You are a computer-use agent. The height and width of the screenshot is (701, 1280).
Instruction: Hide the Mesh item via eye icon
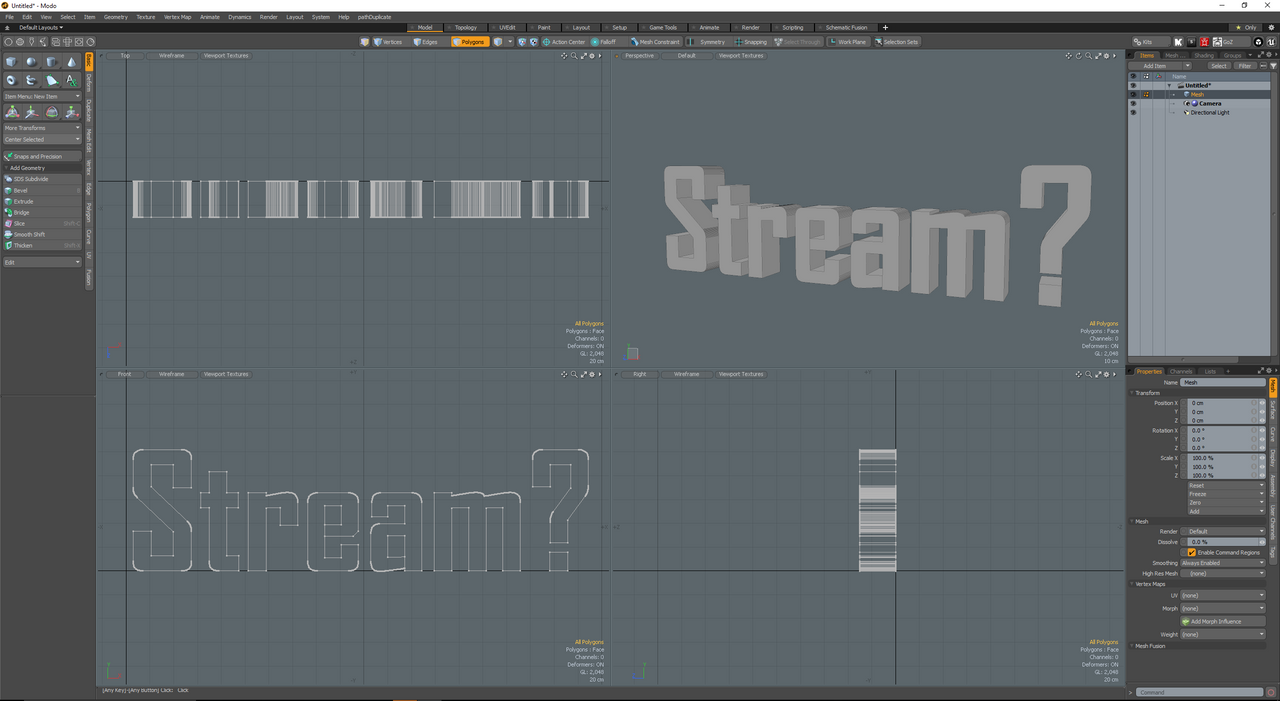[x=1133, y=94]
